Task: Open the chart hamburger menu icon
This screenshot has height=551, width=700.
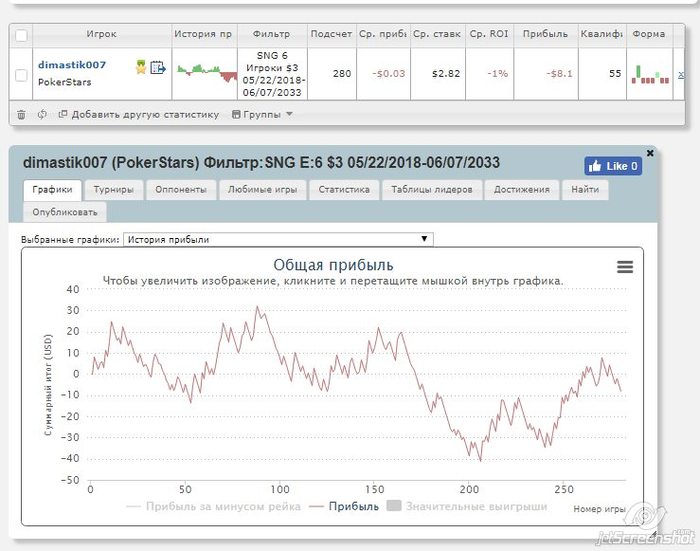Action: pos(625,267)
